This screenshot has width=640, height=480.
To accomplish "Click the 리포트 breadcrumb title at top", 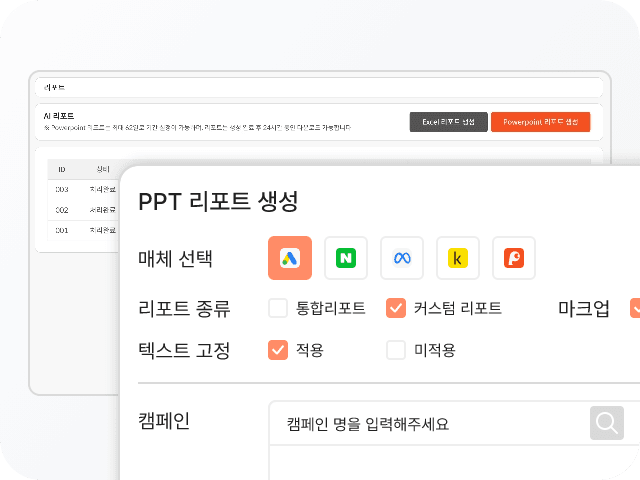I will [54, 88].
